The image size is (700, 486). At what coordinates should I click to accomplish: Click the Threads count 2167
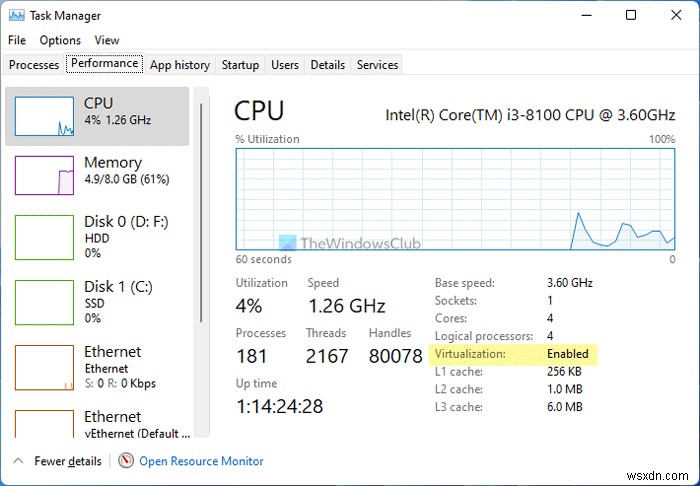[327, 356]
